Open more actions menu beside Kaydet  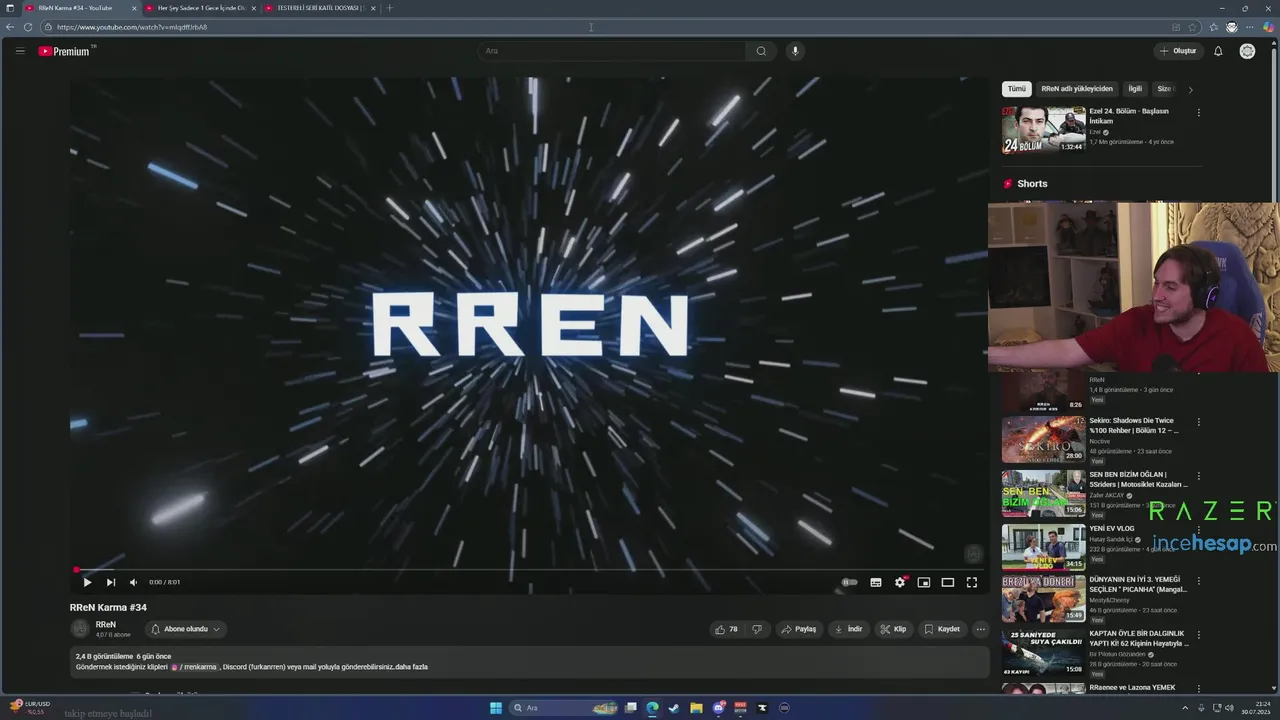coord(981,629)
